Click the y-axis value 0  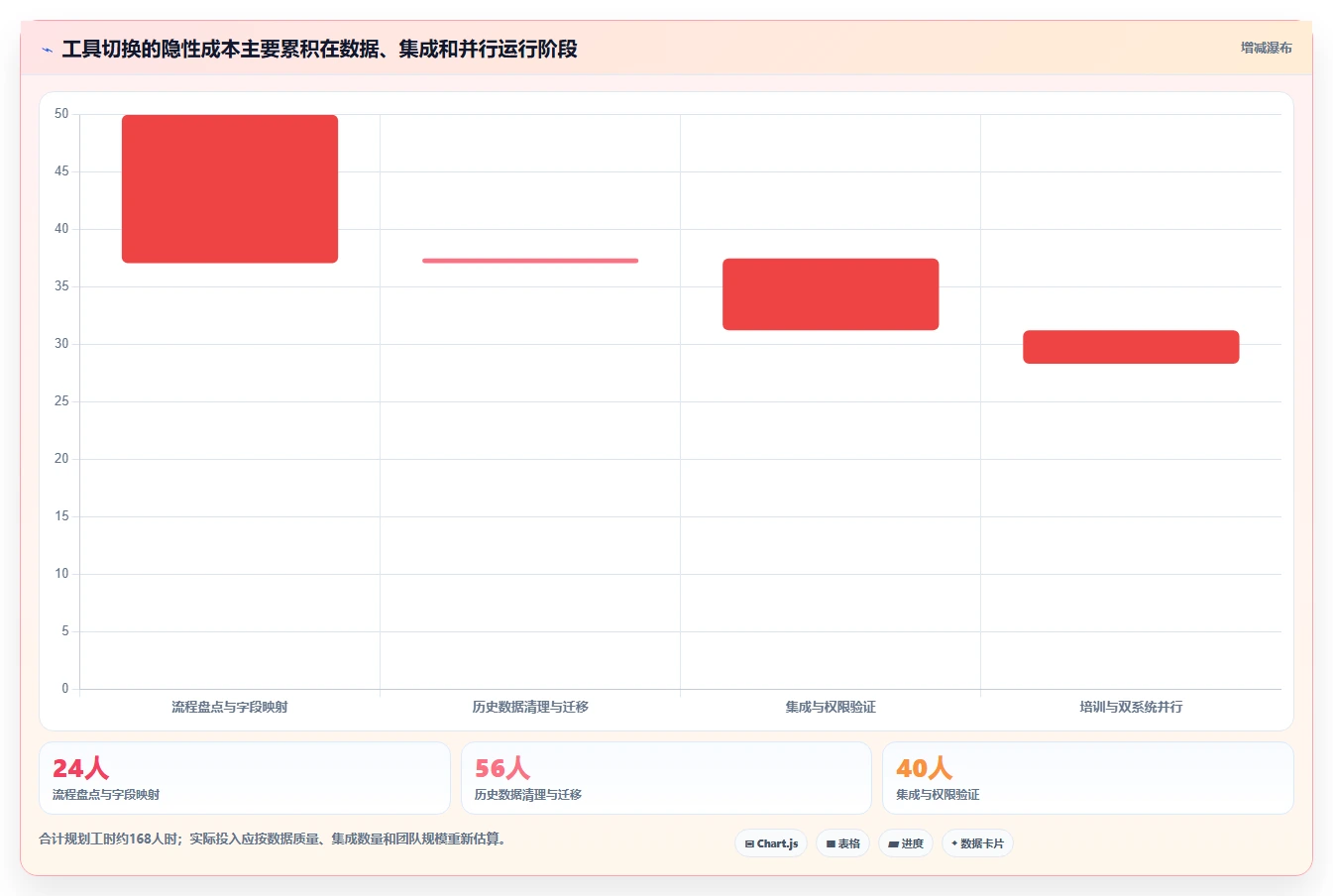point(65,689)
